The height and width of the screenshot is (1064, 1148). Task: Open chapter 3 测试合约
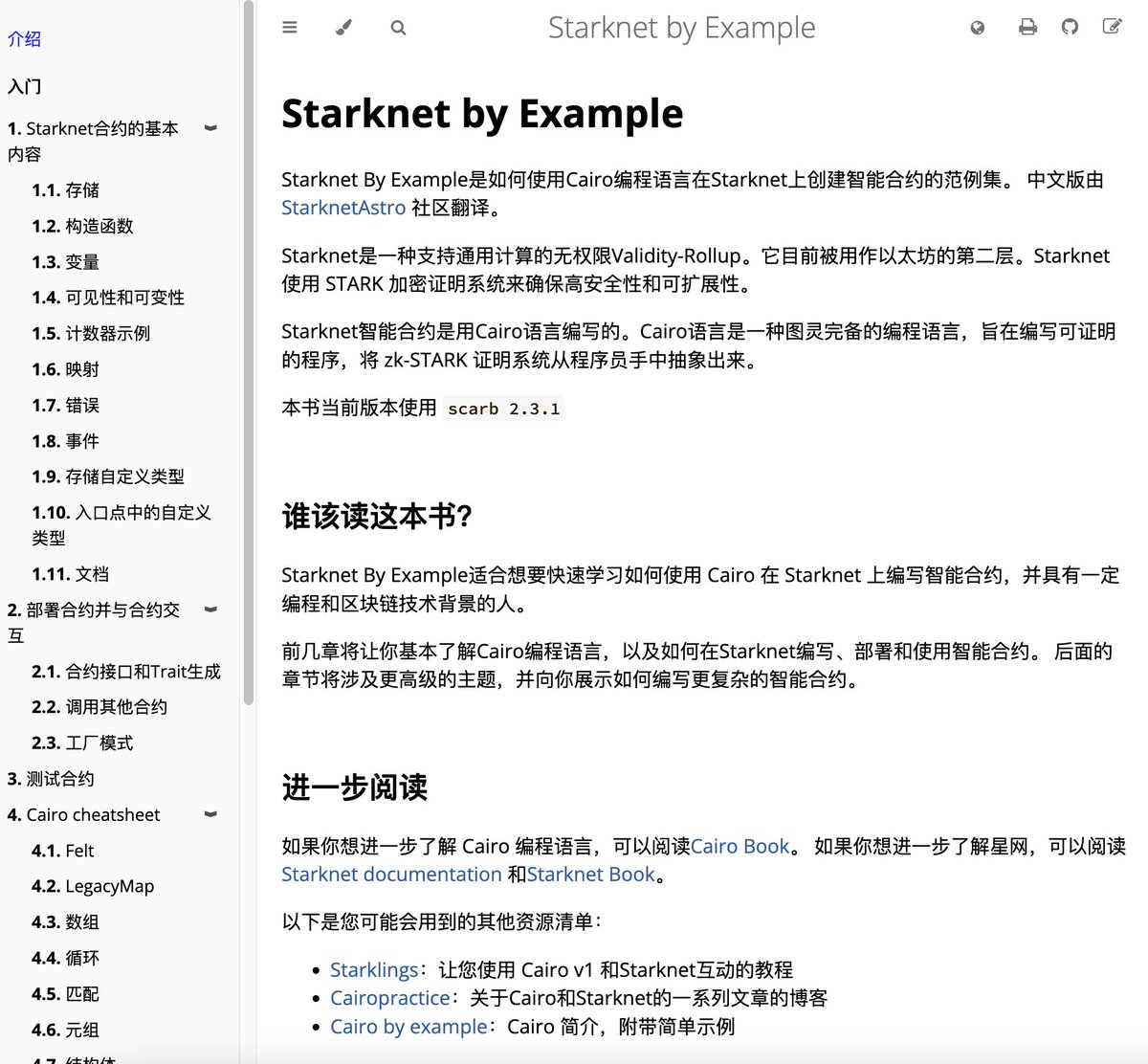(x=51, y=779)
